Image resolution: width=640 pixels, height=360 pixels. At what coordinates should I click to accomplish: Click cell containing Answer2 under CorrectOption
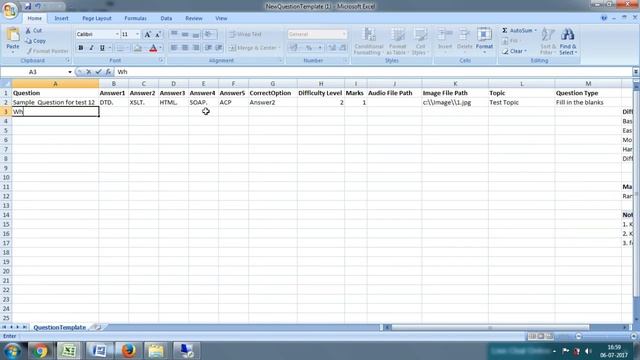pos(272,102)
